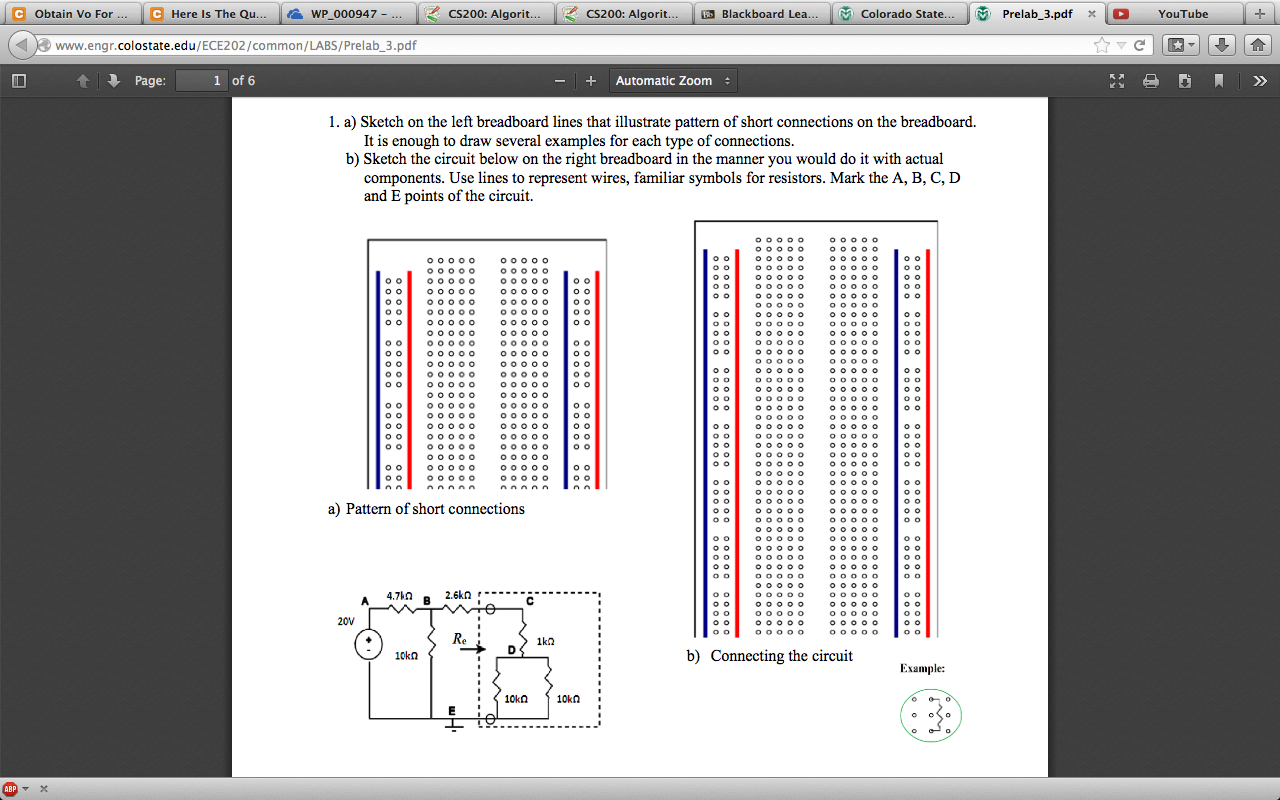Image resolution: width=1280 pixels, height=800 pixels.
Task: Go to the next page of the PDF
Action: pos(111,81)
